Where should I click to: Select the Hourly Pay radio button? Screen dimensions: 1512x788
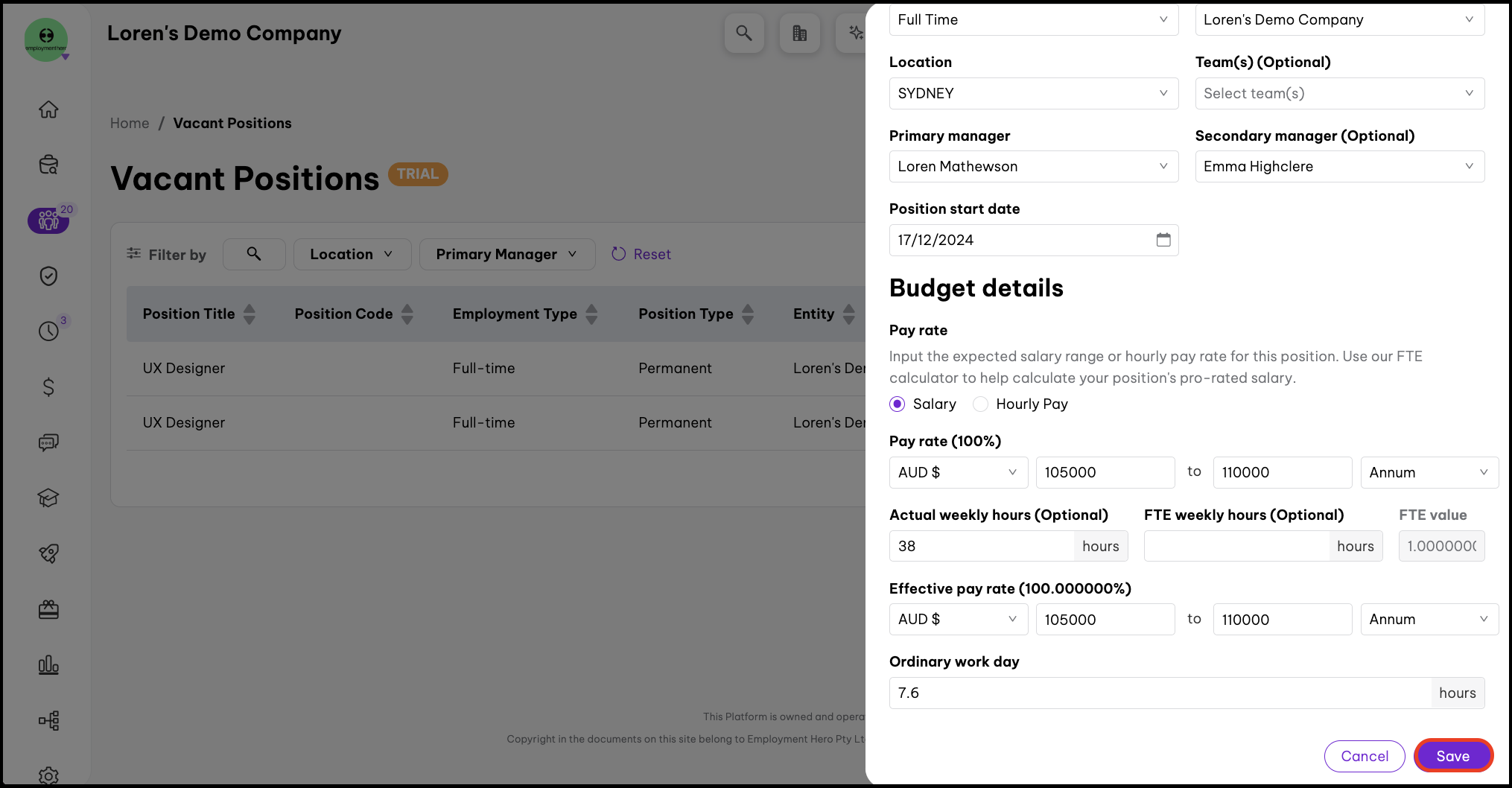[981, 404]
